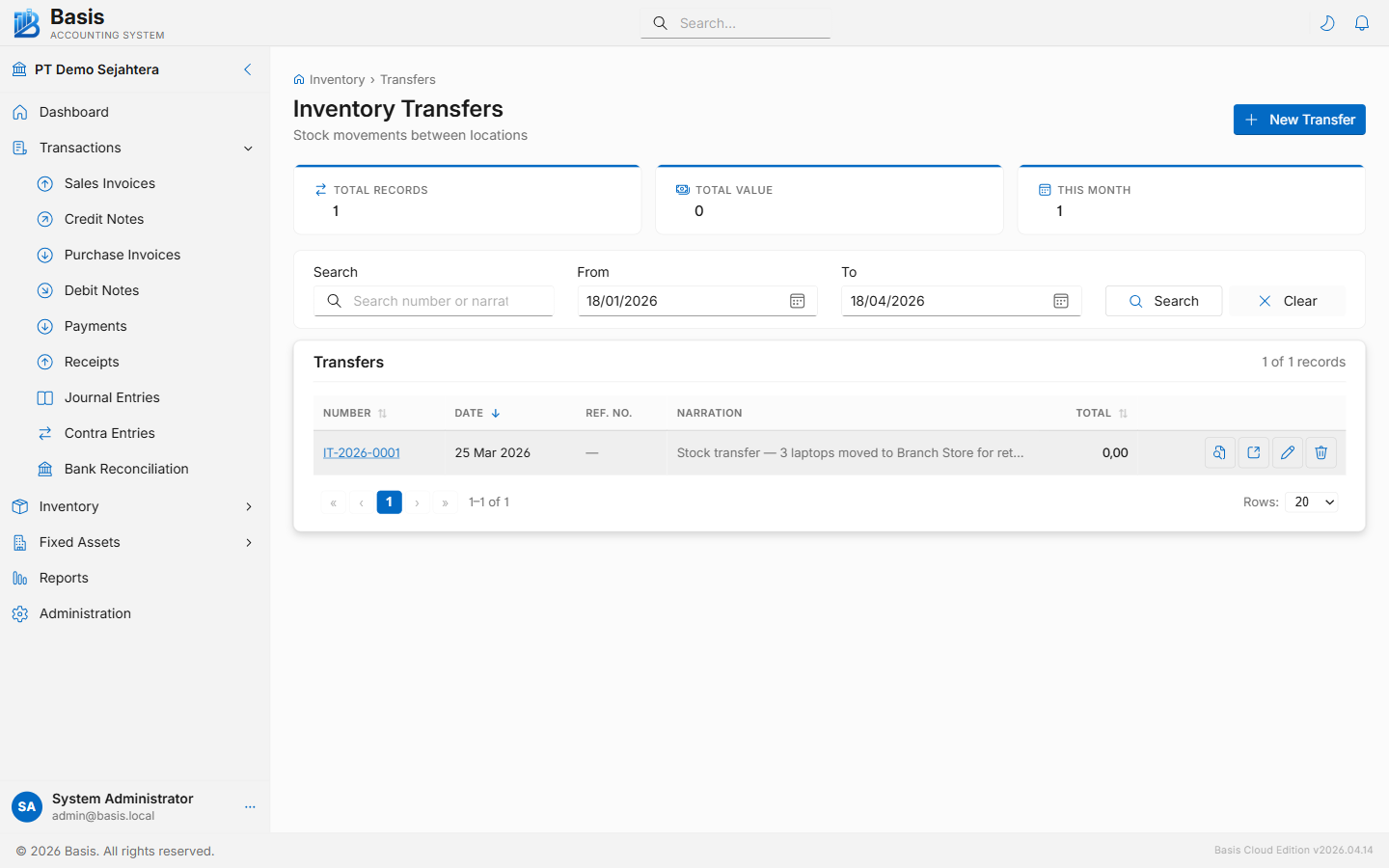Image resolution: width=1389 pixels, height=868 pixels.
Task: Click the New Transfer button
Action: (x=1298, y=120)
